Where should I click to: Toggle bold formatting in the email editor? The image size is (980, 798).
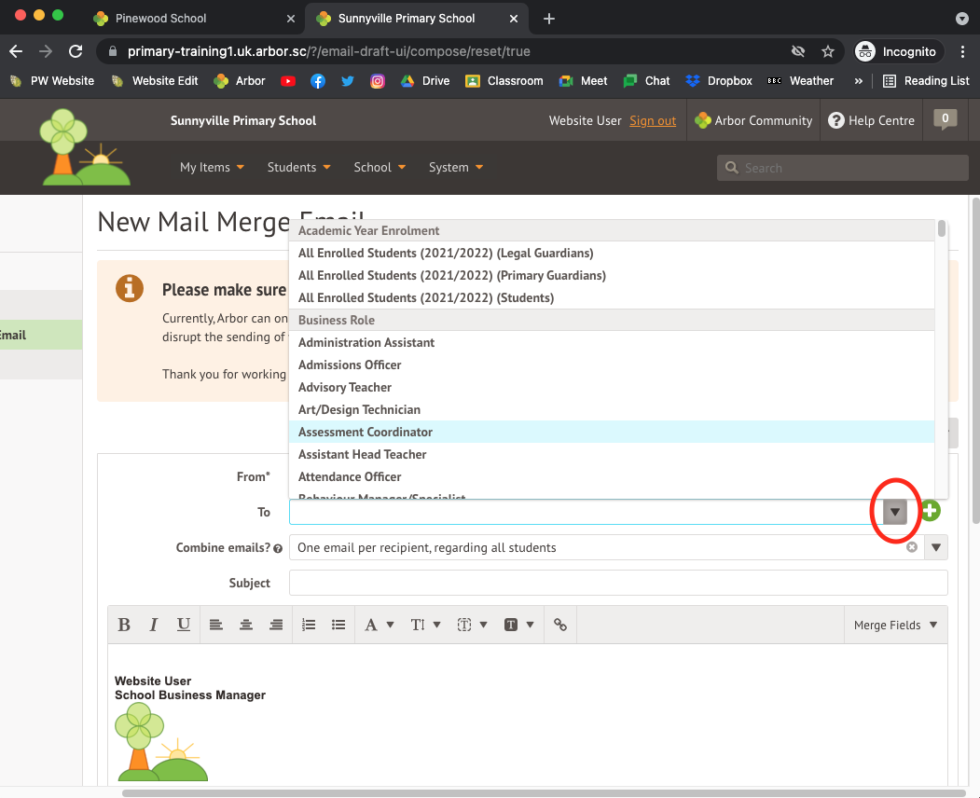click(124, 625)
